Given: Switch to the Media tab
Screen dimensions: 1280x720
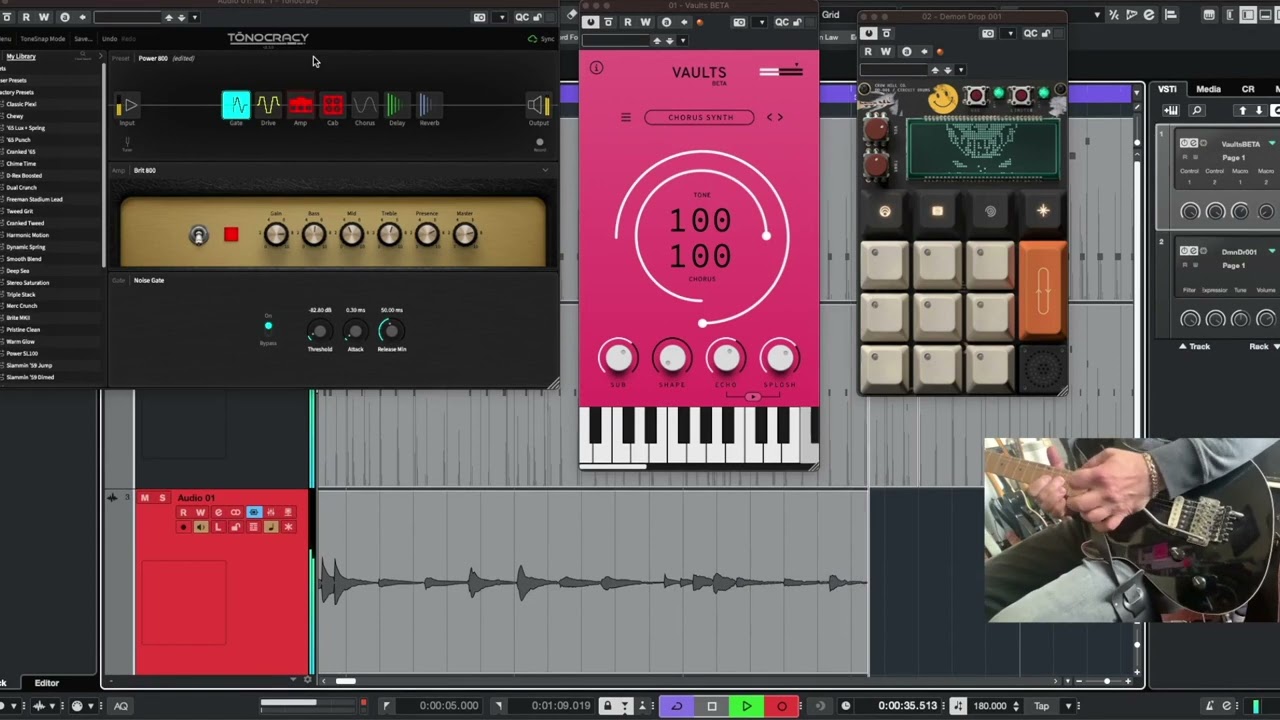Looking at the screenshot, I should coord(1208,89).
